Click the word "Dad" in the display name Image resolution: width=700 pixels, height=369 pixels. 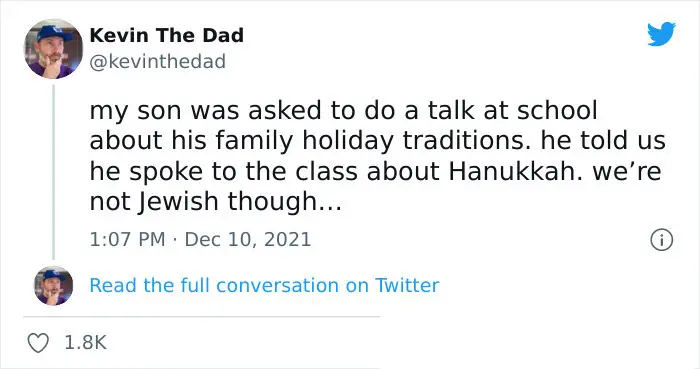tap(223, 35)
